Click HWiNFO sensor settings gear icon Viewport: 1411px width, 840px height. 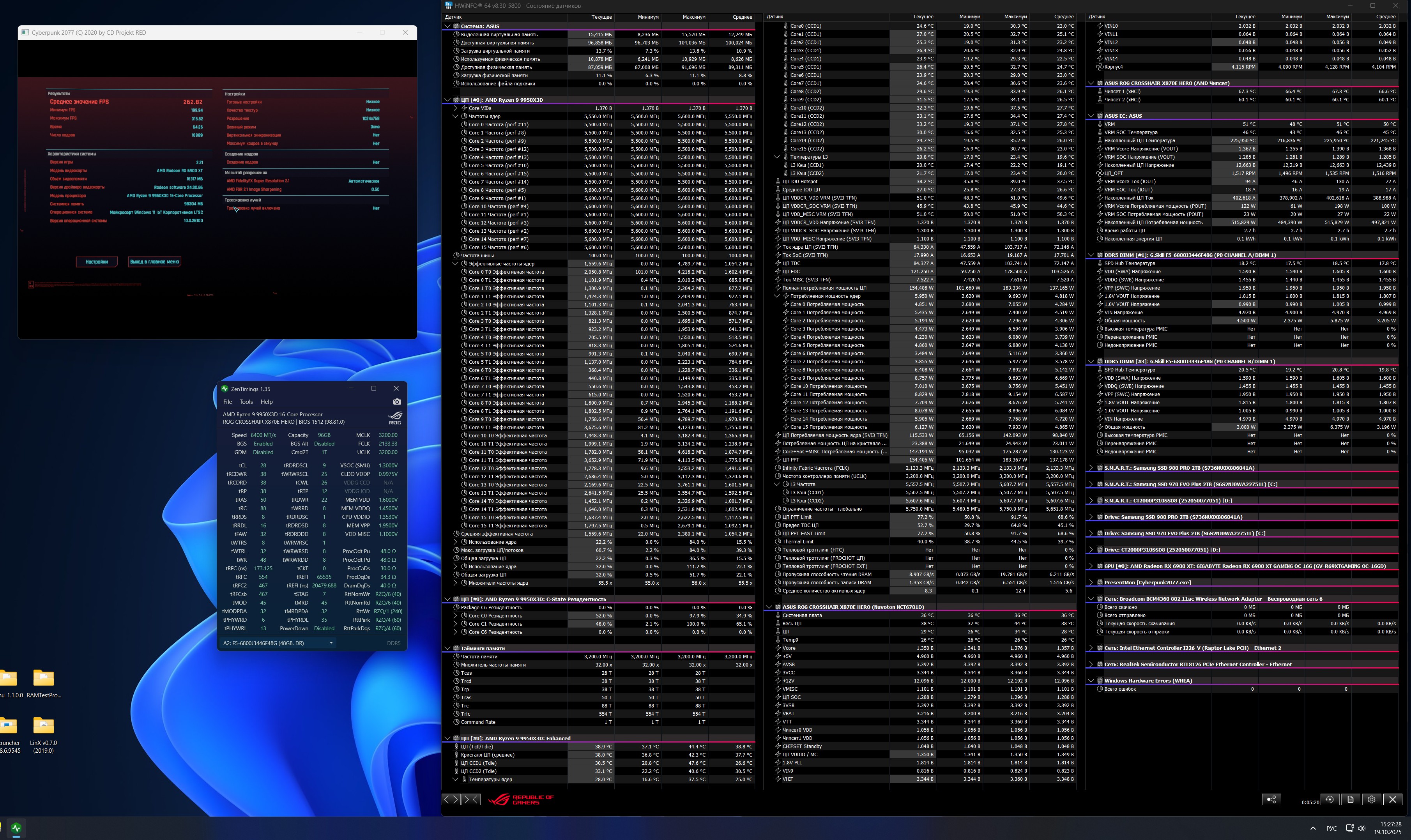(x=1371, y=799)
